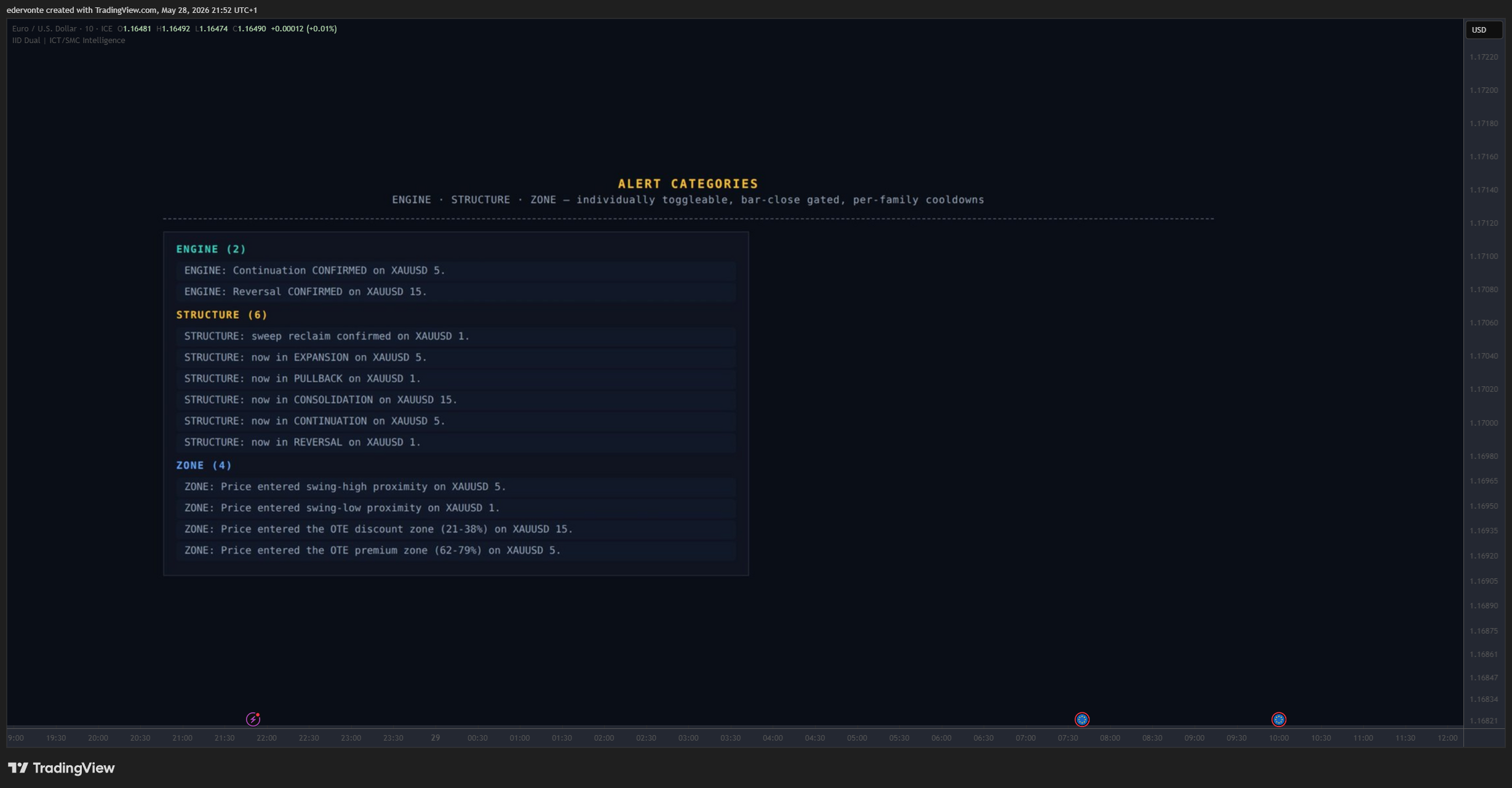Select the IID Dual ICT/SMC Intelligence indicator label
This screenshot has height=788, width=1512.
(x=68, y=41)
